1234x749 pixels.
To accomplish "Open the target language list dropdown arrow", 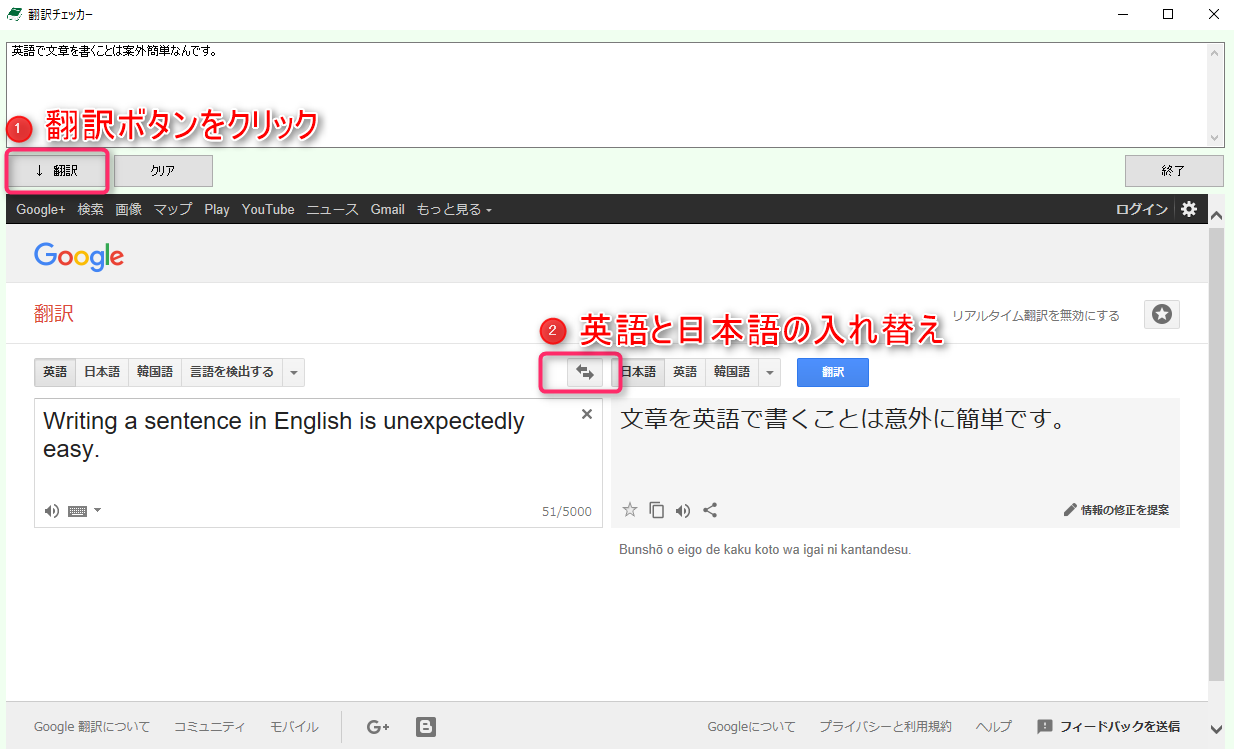I will 769,372.
